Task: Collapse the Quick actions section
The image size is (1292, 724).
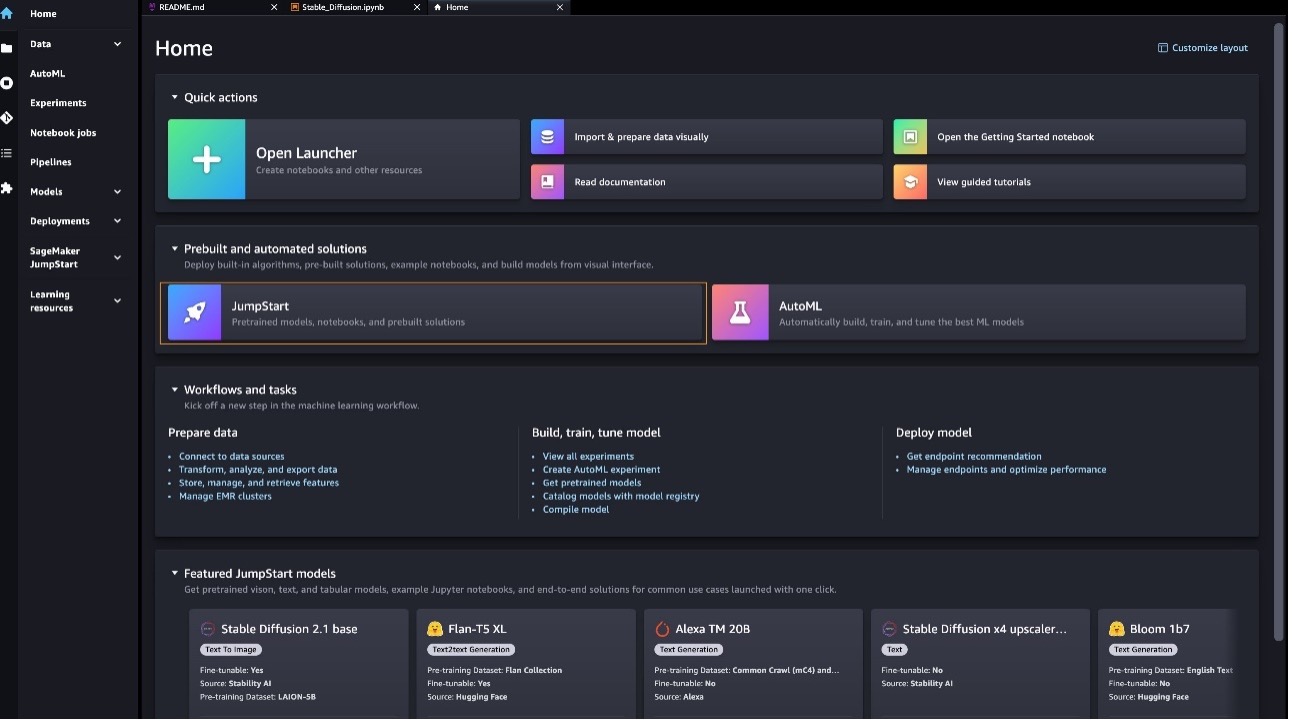Action: coord(175,98)
